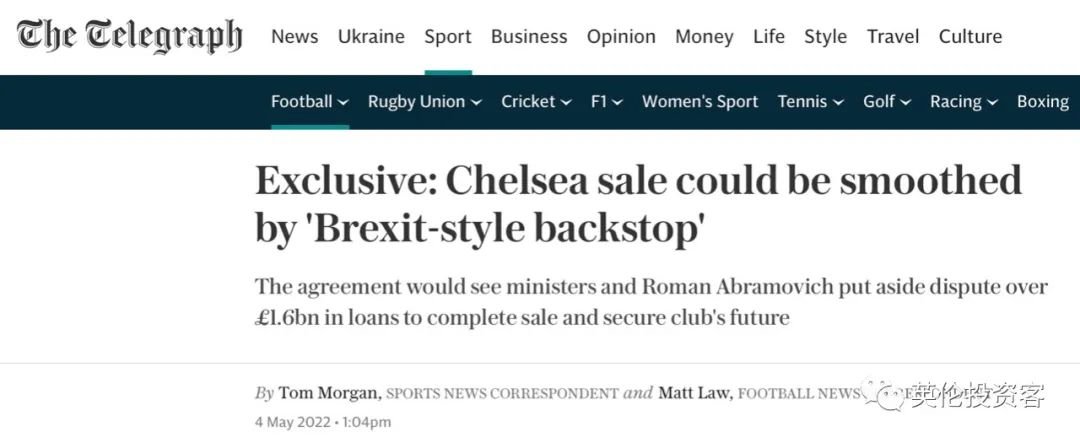Viewport: 1080px width, 443px height.
Task: Go to the Ukraine section
Action: (x=371, y=37)
